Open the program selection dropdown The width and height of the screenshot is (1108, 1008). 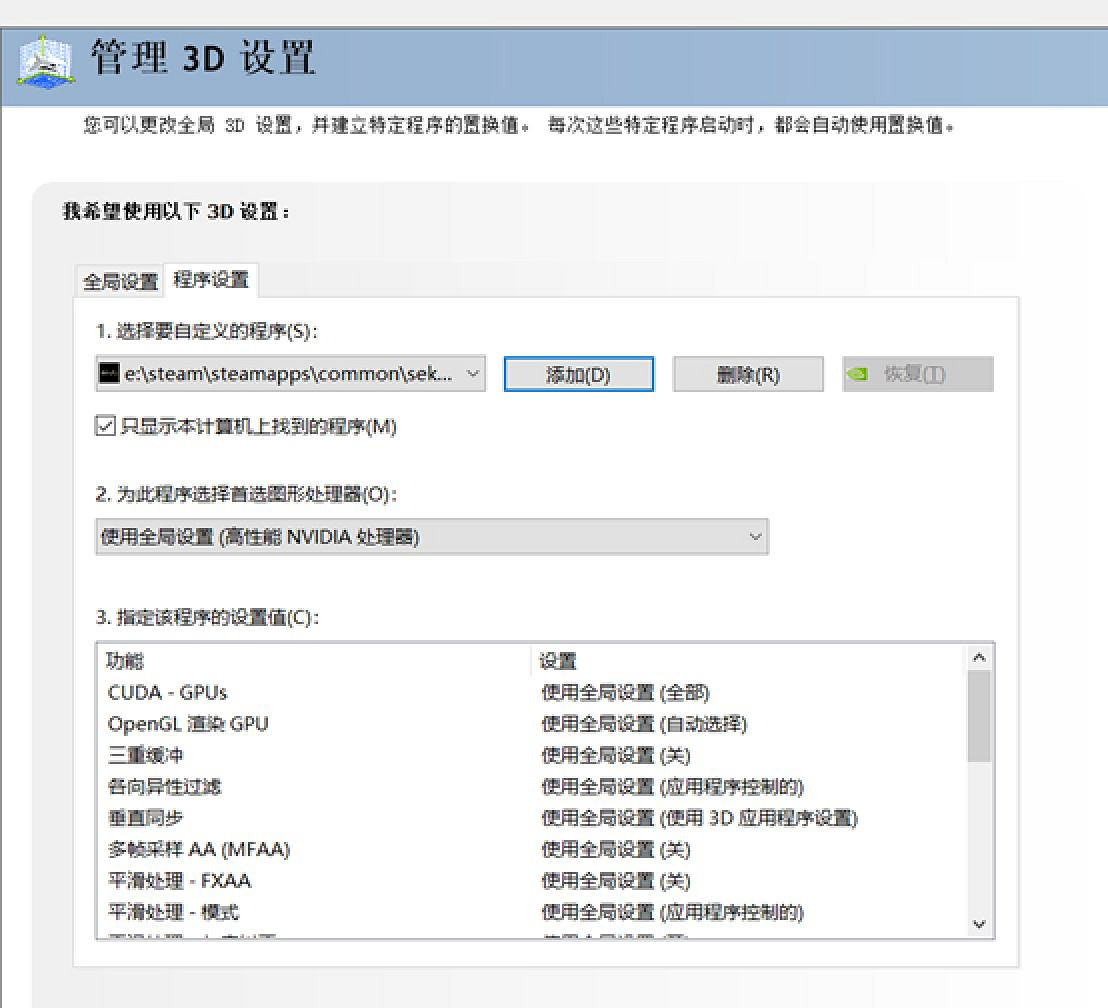point(474,373)
